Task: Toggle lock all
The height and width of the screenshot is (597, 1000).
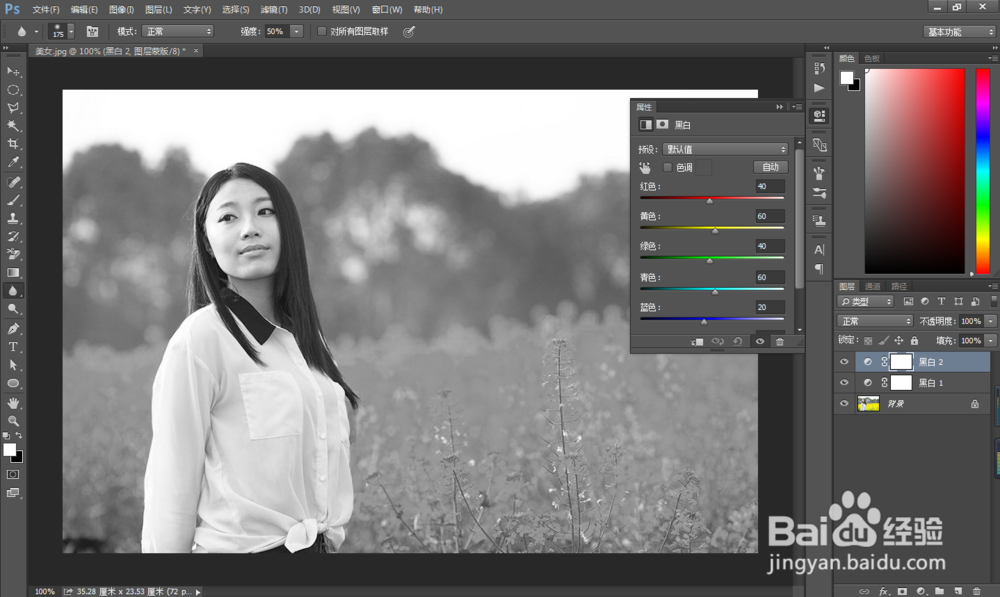Action: tap(914, 341)
